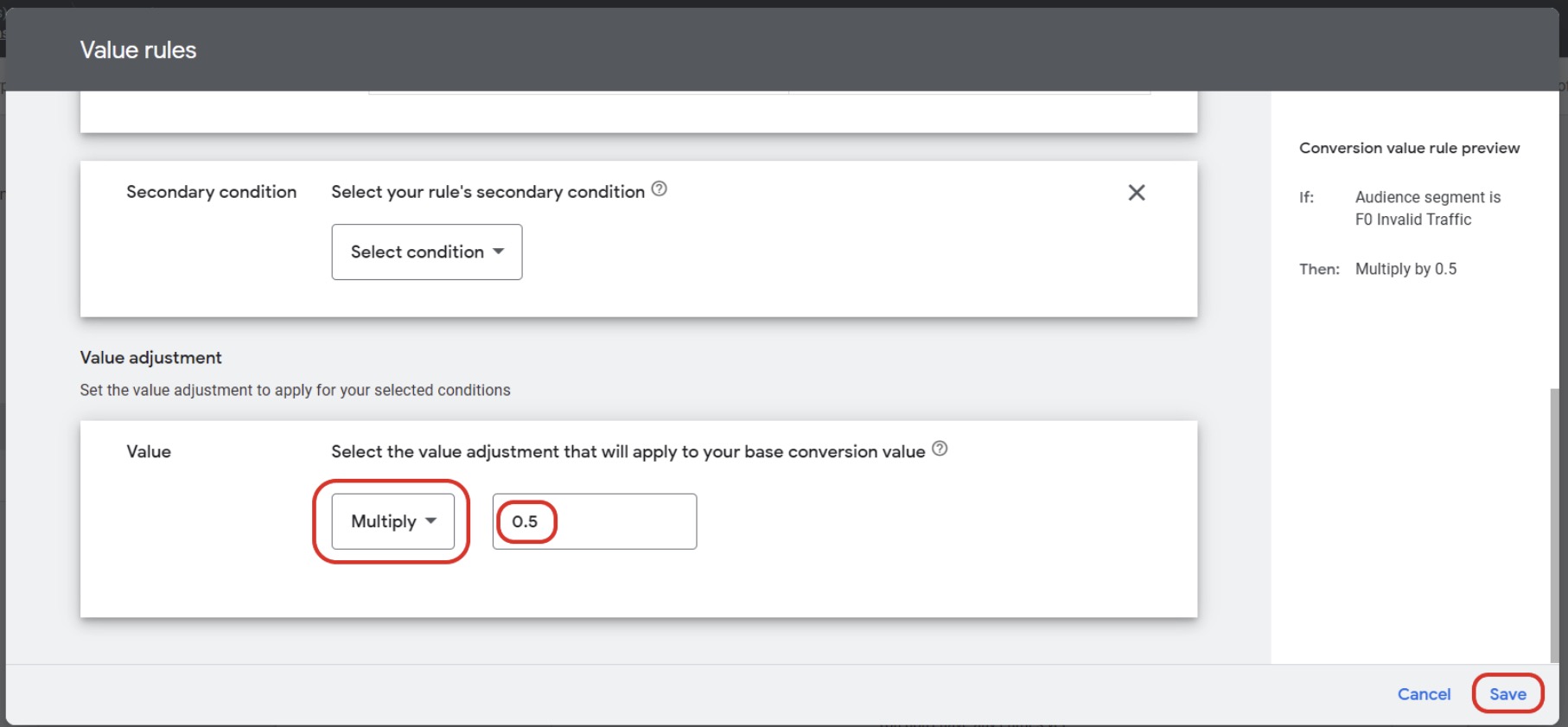Image resolution: width=1568 pixels, height=727 pixels.
Task: Click the Value adjustment section heading
Action: (151, 358)
